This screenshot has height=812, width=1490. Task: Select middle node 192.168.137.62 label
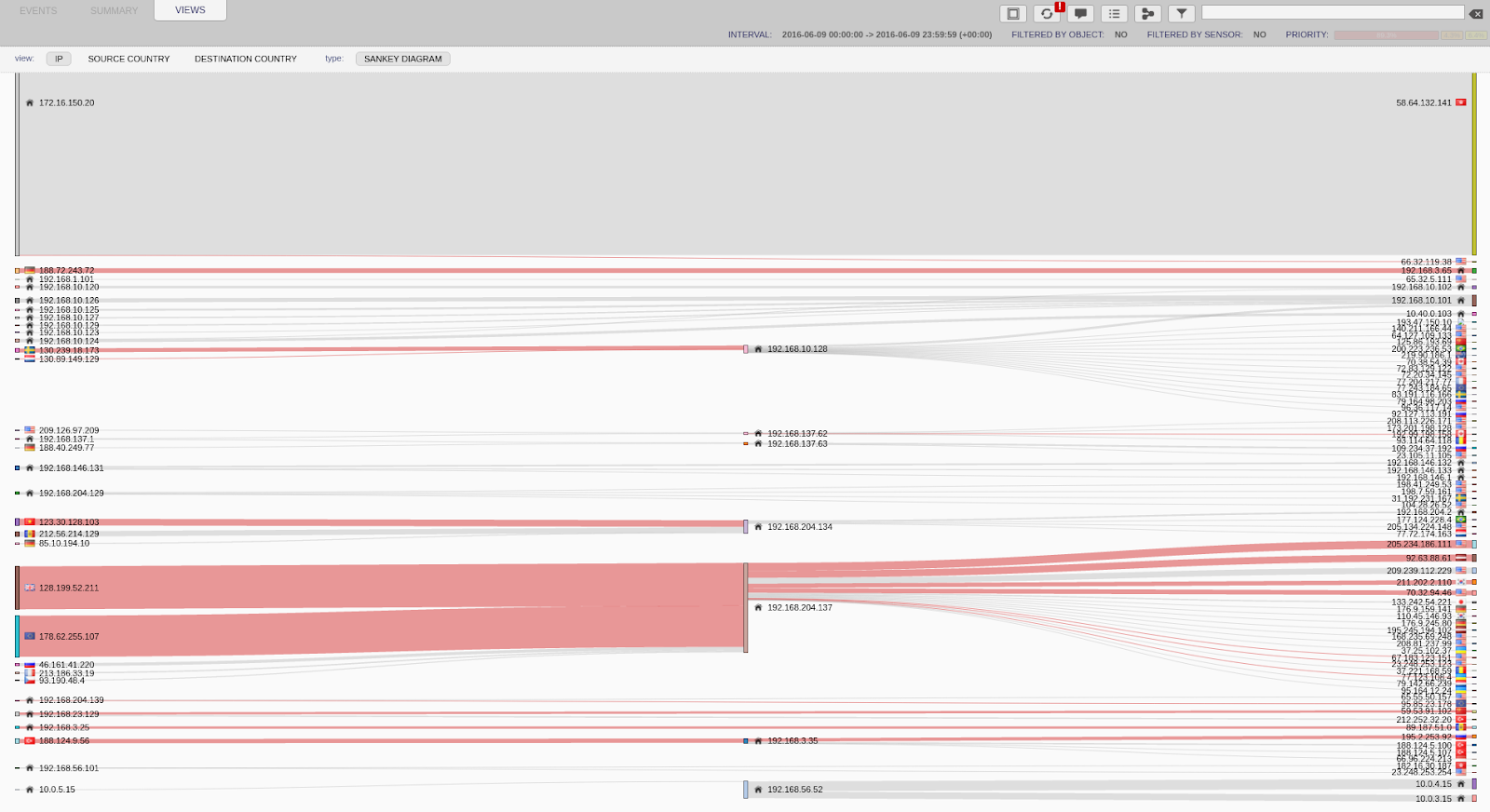coord(797,434)
